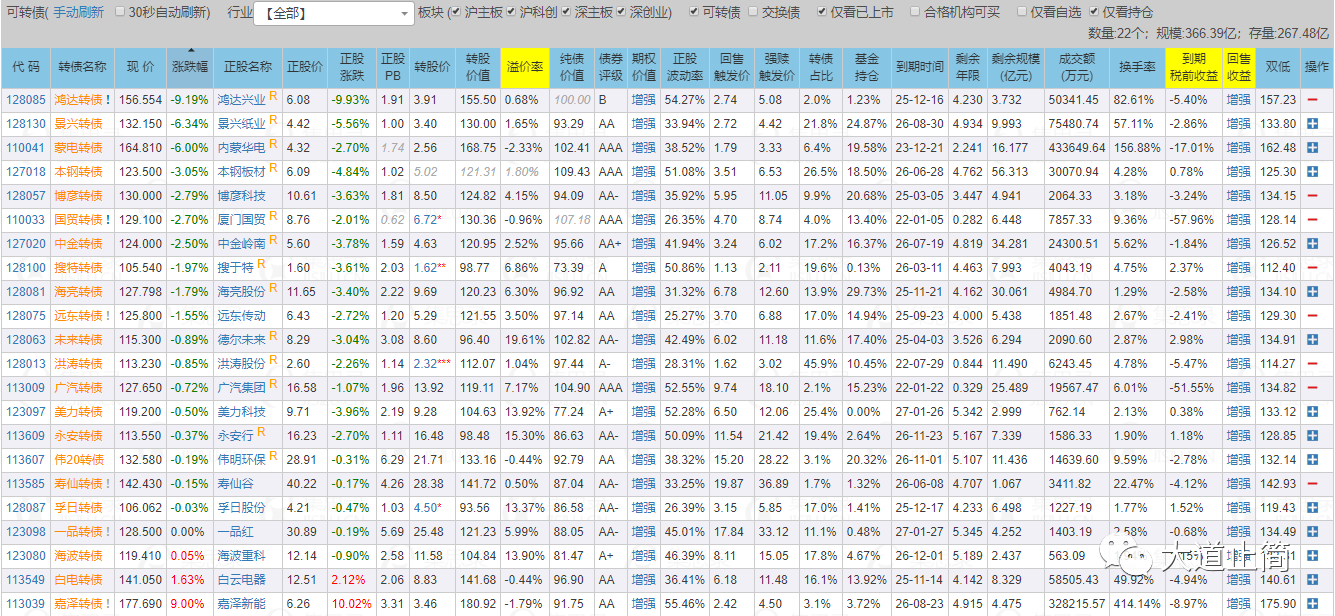Toggle the 深创业 checkbox
Viewport: 1335px width, 616px height.
(621, 13)
